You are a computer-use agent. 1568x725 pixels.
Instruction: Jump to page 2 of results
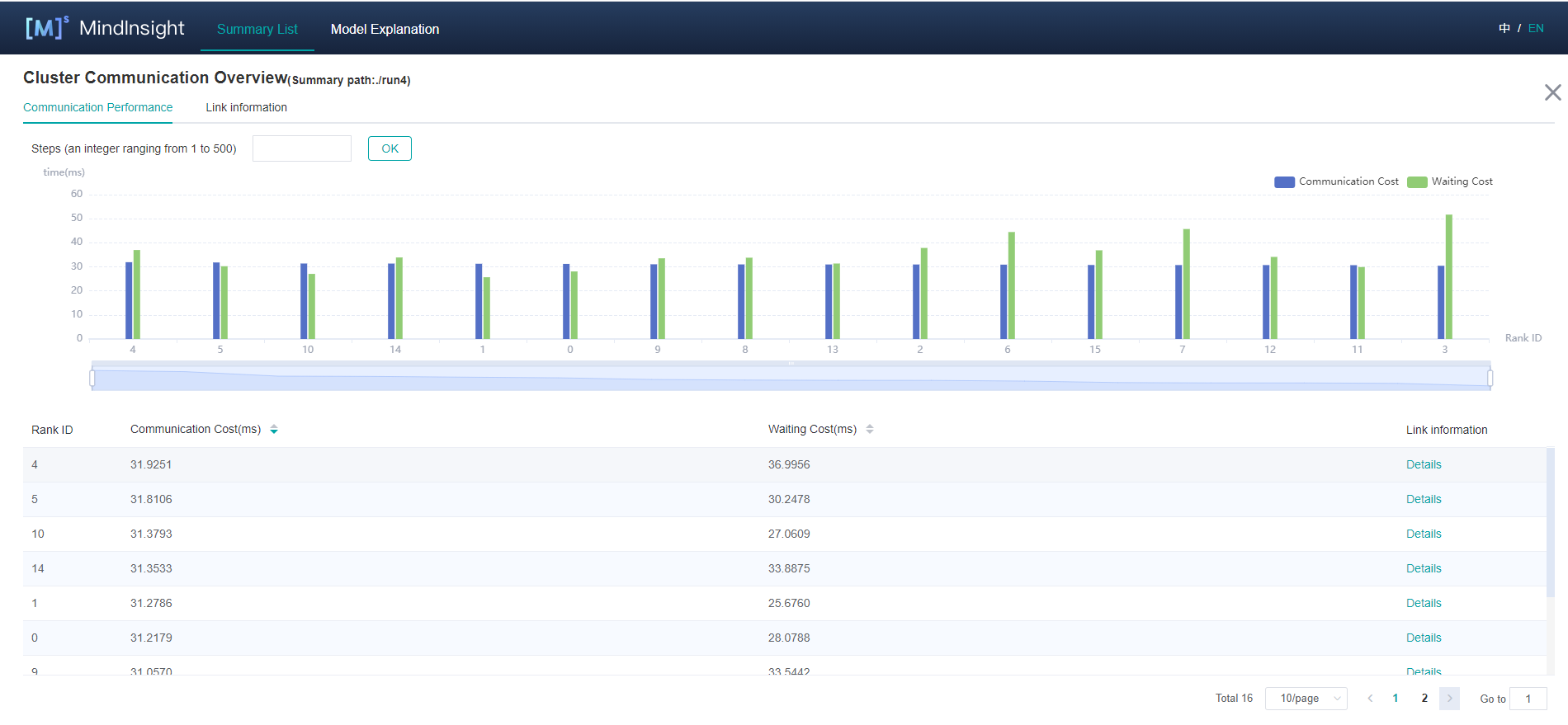(x=1424, y=699)
